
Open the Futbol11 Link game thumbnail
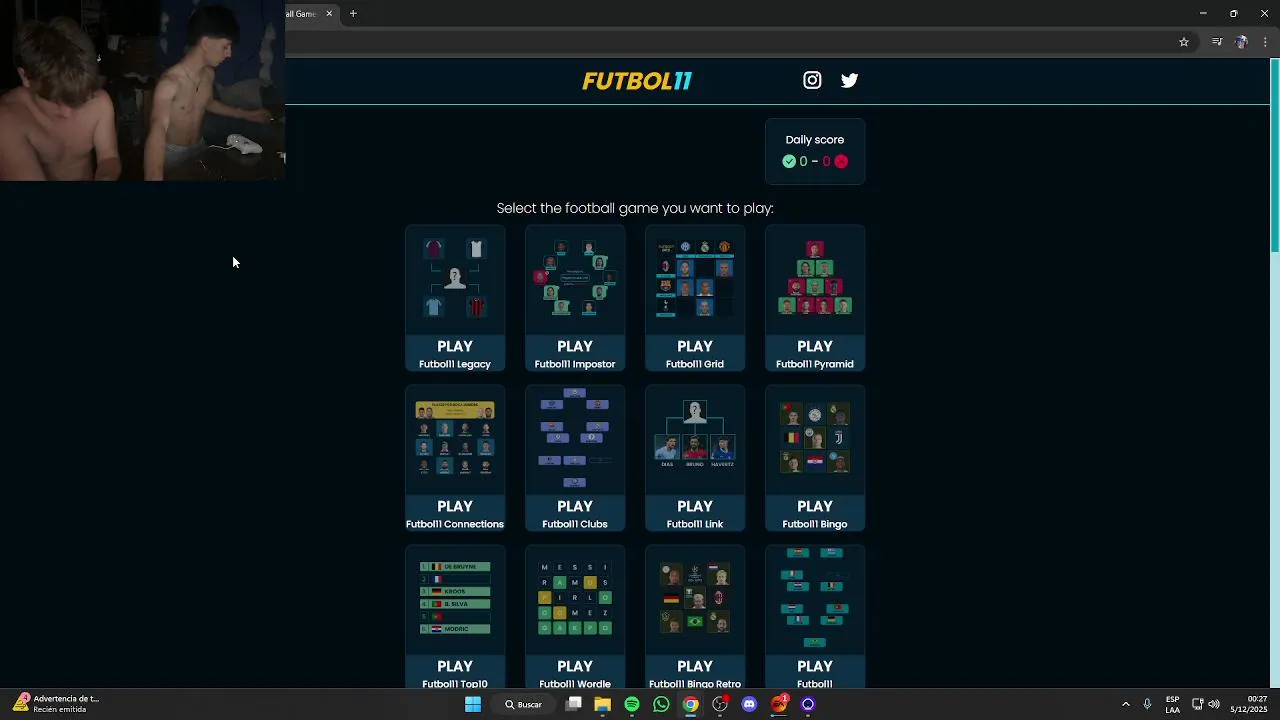pos(695,438)
